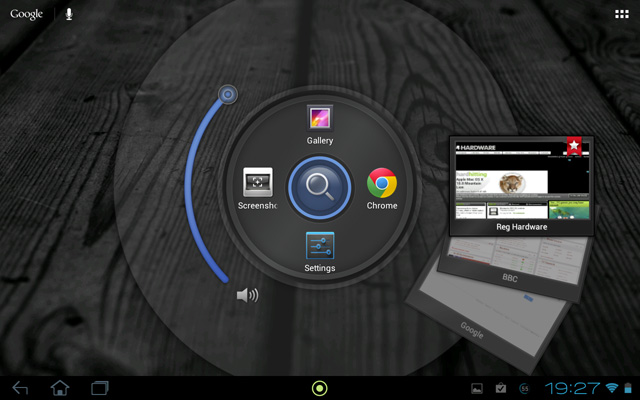640x400 pixels.
Task: Tap the Back navigation button
Action: pyautogui.click(x=20, y=388)
